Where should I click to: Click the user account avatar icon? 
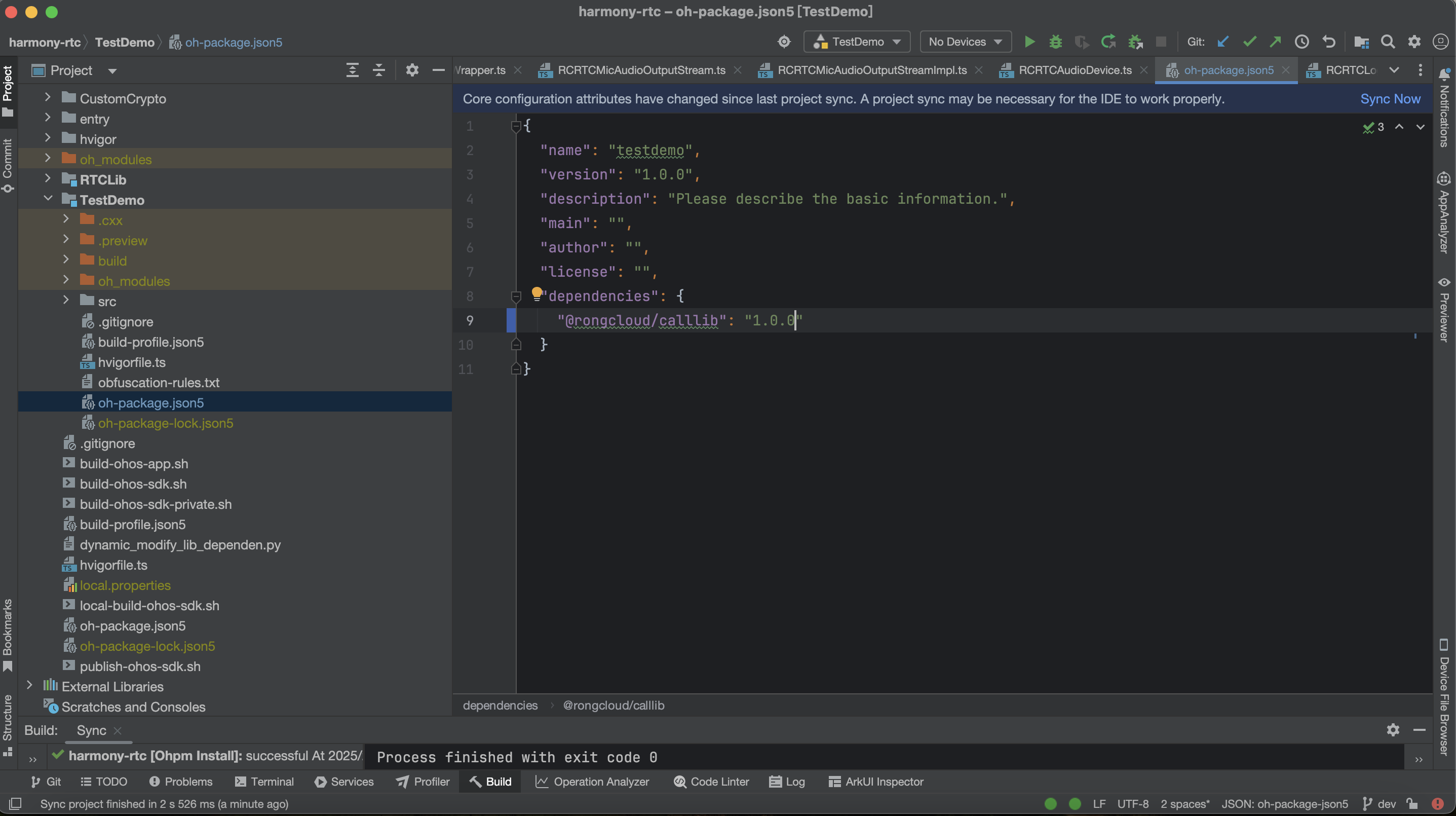(1441, 42)
